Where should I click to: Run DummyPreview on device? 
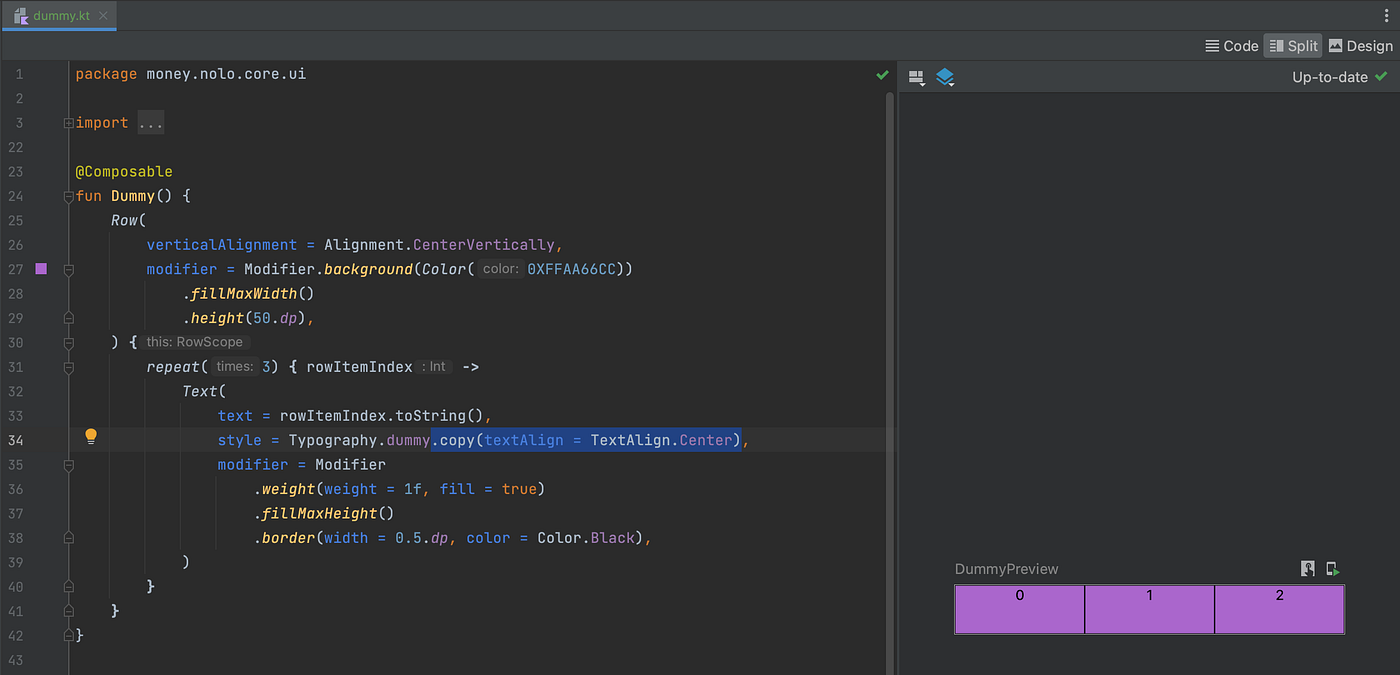[x=1333, y=569]
